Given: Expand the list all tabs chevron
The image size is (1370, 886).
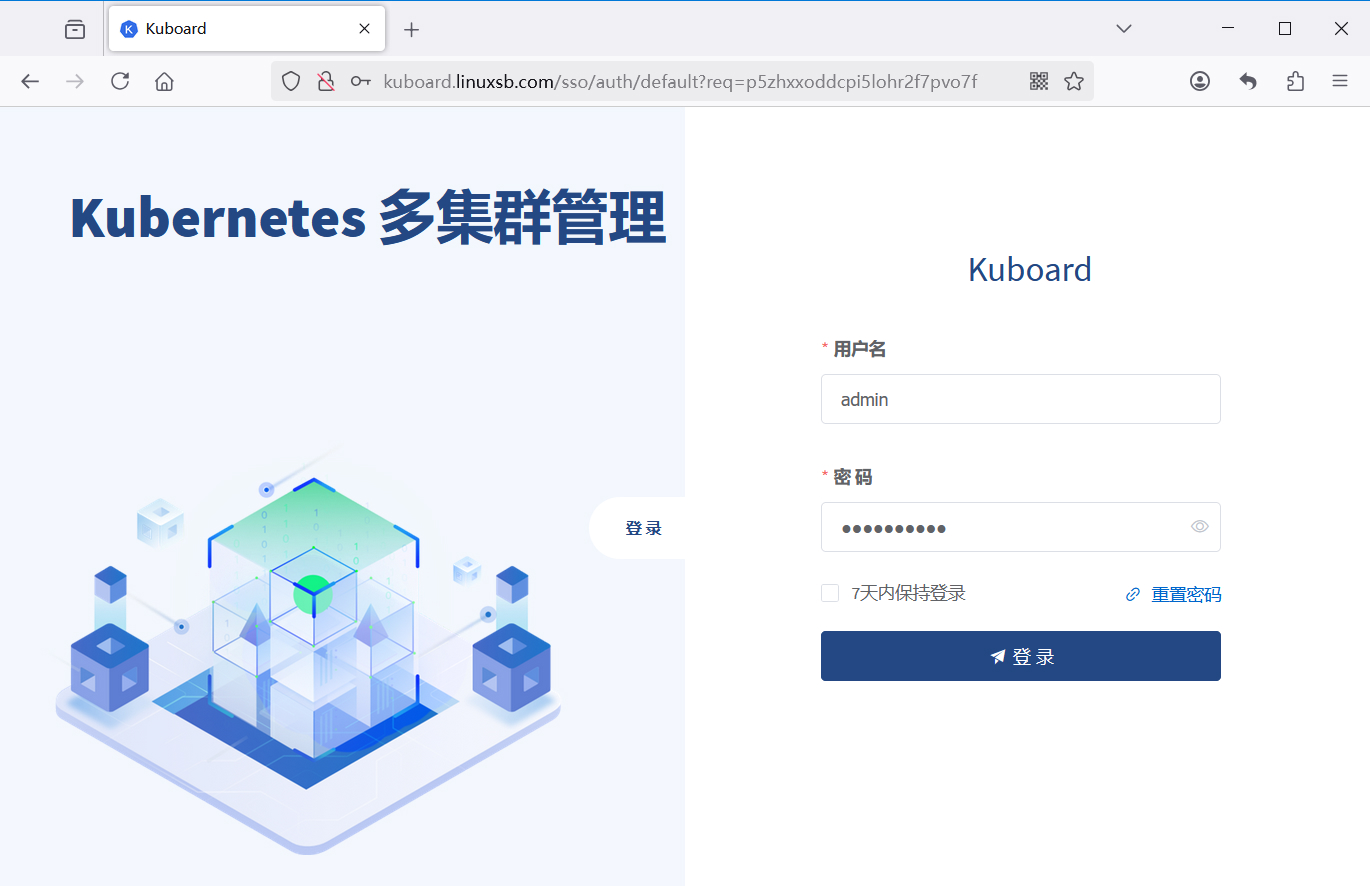Looking at the screenshot, I should tap(1124, 29).
